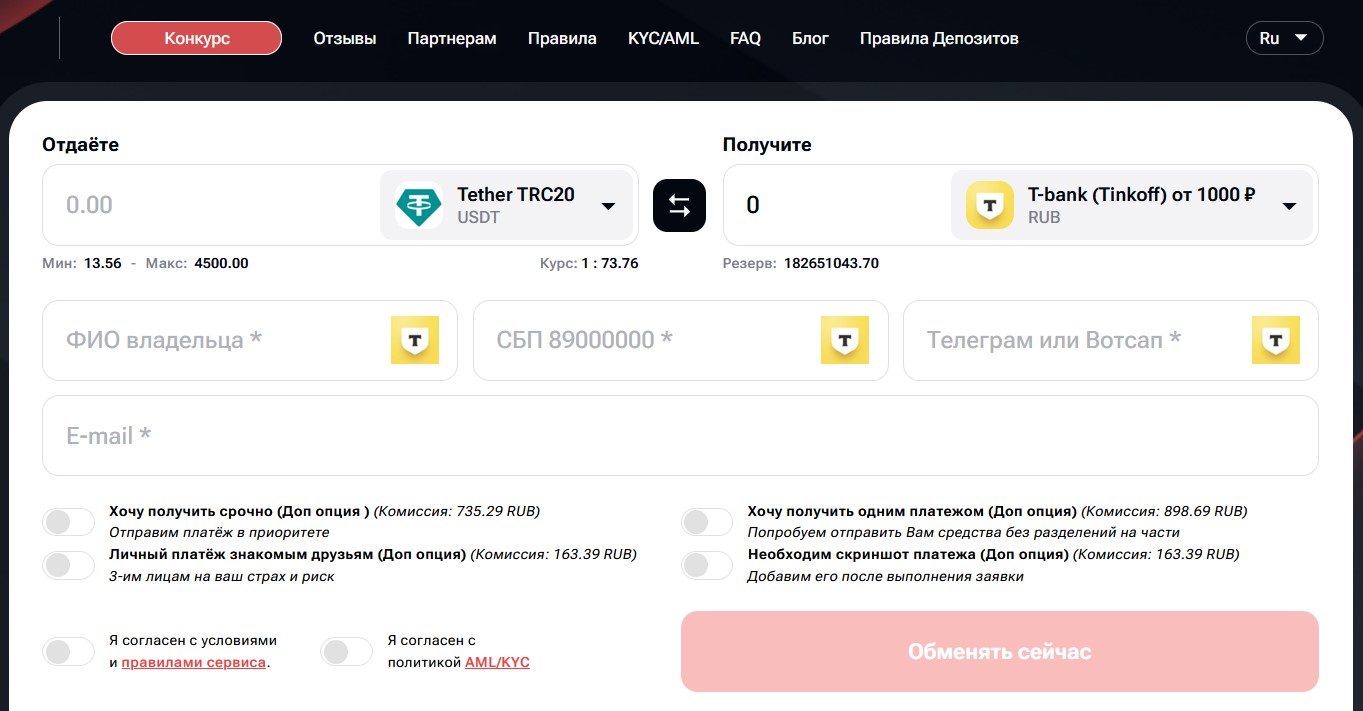Click the ФИО владельца input field
1363x711 pixels.
click(x=250, y=340)
